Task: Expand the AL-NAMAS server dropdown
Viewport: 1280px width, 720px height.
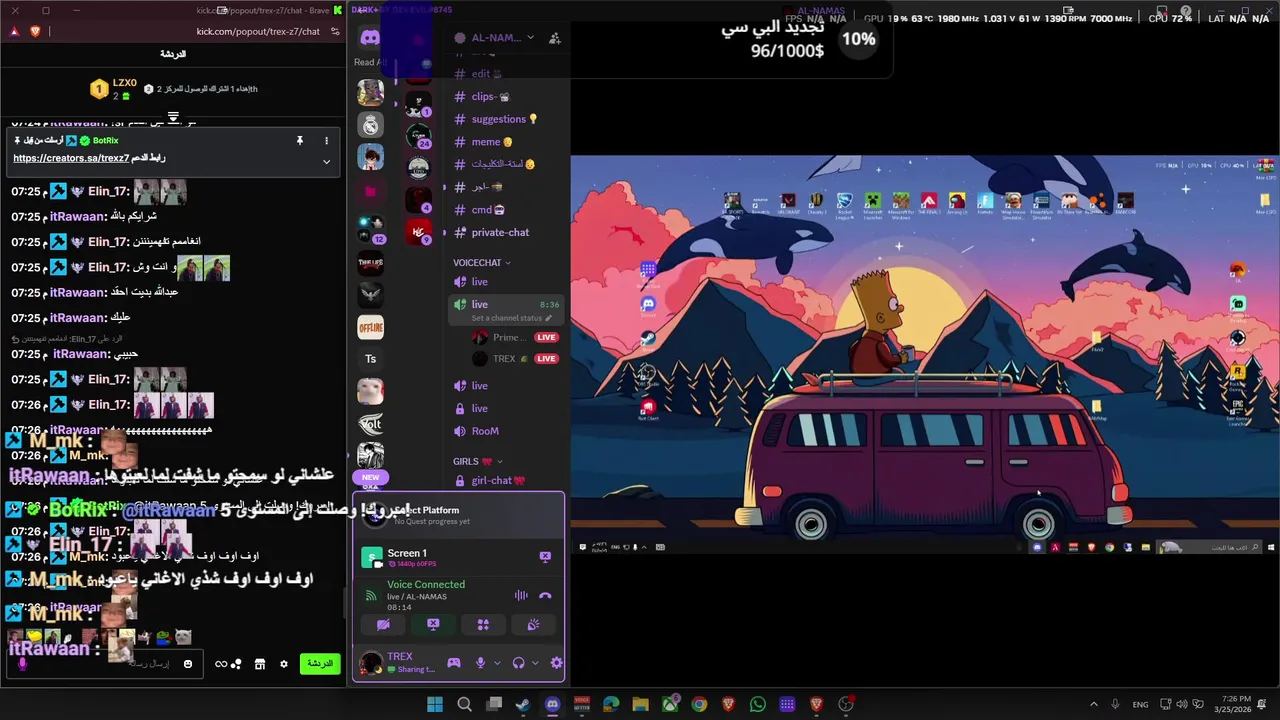Action: [530, 38]
